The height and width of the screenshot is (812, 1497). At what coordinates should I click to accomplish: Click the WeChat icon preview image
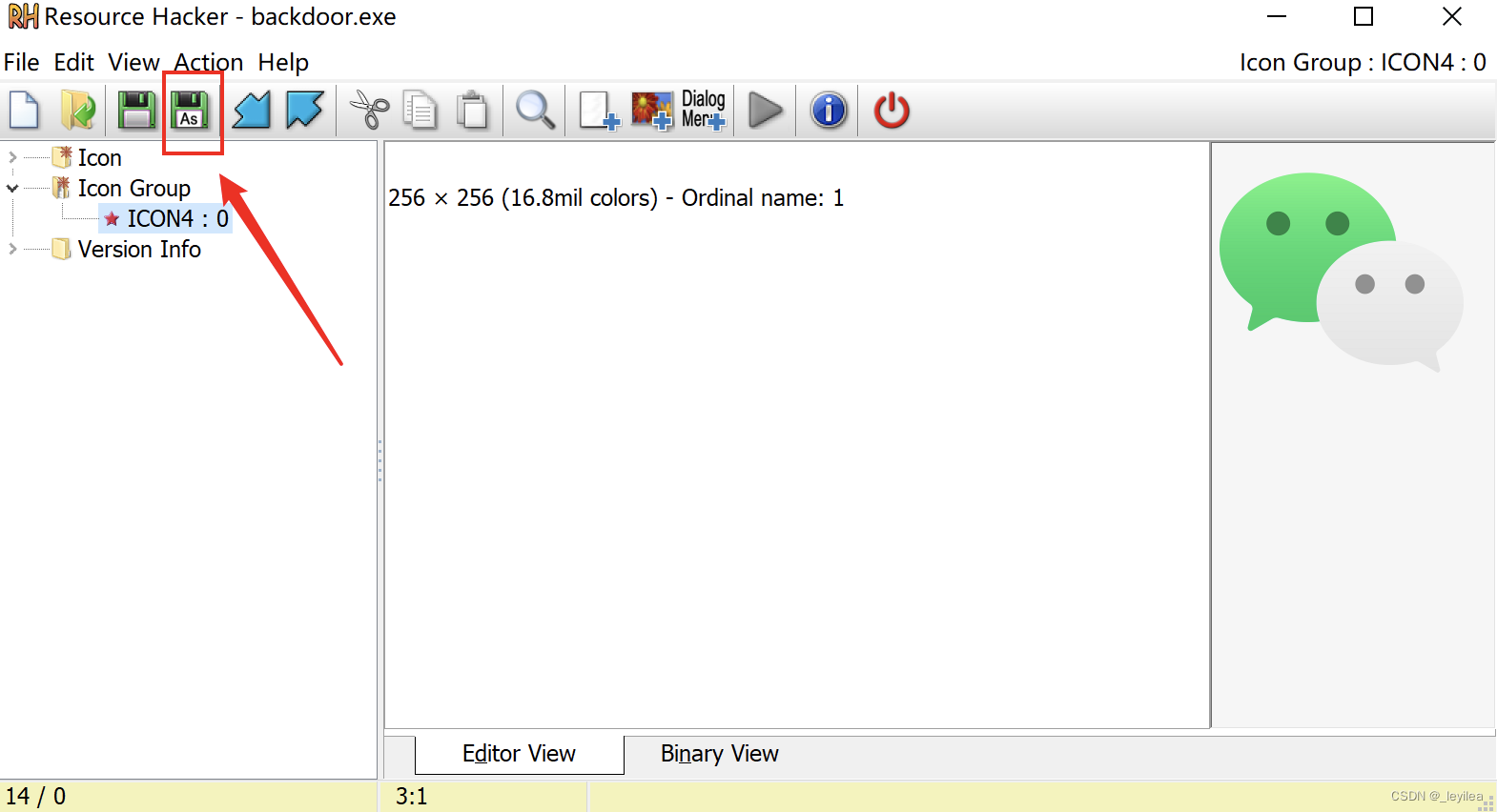tap(1341, 273)
